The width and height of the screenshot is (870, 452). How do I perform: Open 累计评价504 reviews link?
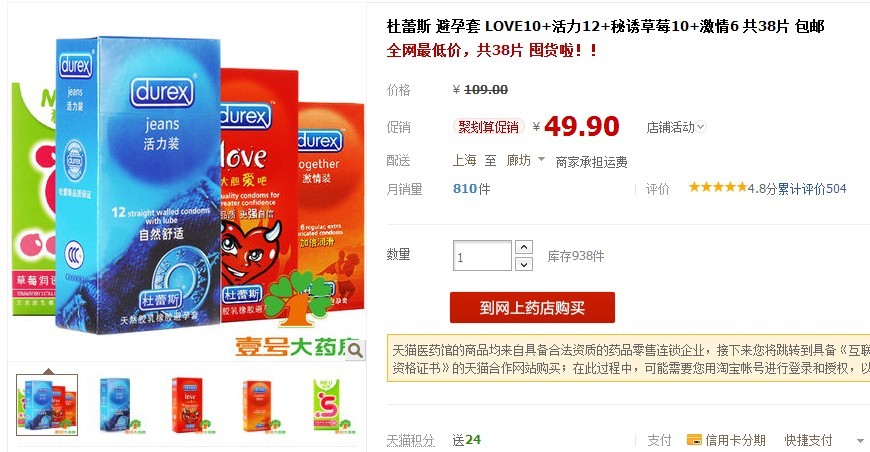pos(812,189)
